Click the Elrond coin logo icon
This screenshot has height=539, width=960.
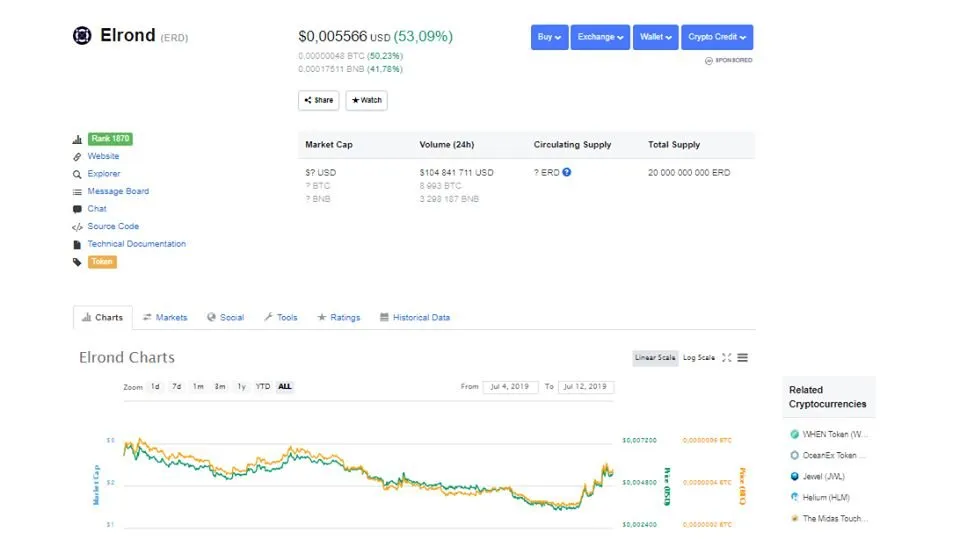(82, 36)
